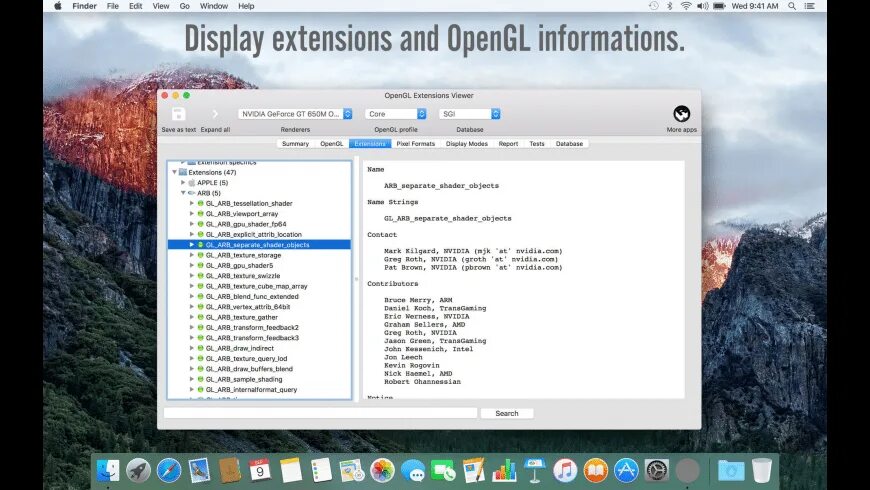The width and height of the screenshot is (870, 490).
Task: Select GL_ARB_texture_gather row
Action: pyautogui.click(x=260, y=317)
